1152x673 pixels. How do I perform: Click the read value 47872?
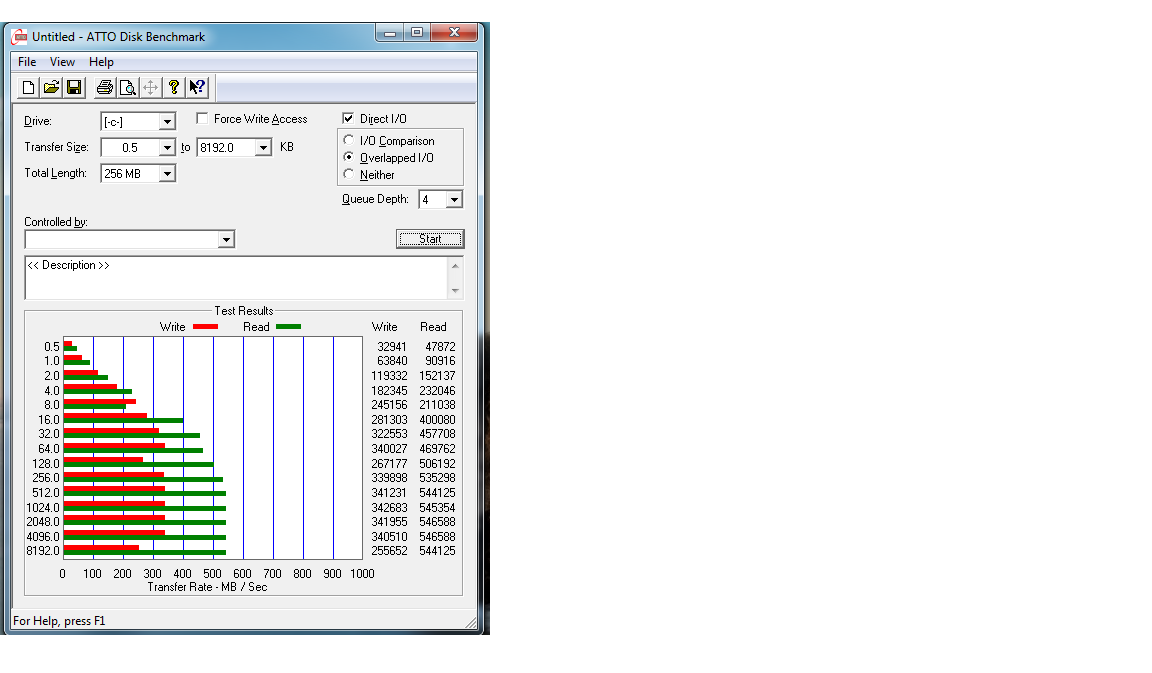440,347
